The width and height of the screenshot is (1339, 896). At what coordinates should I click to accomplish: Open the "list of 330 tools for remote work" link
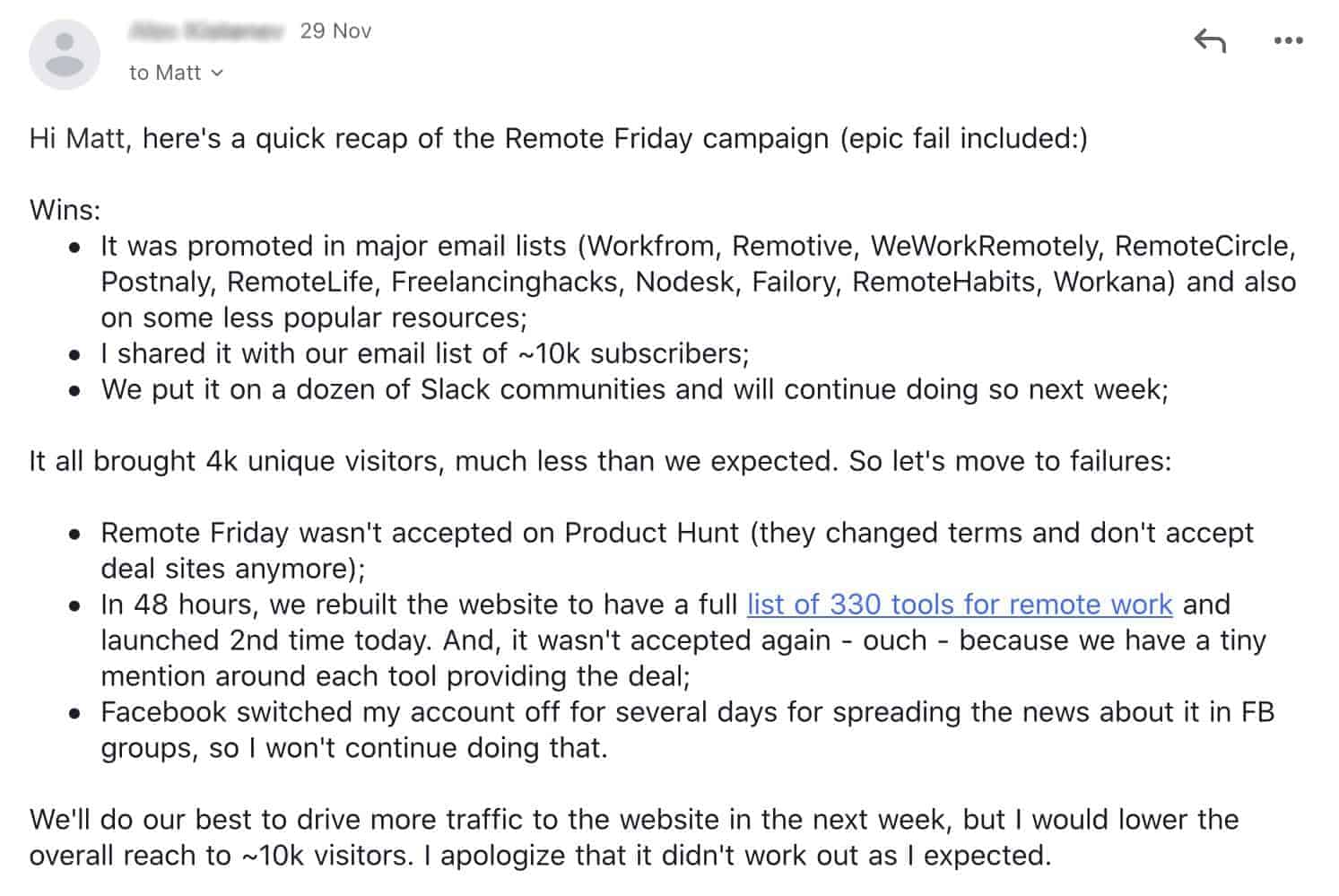tap(959, 605)
